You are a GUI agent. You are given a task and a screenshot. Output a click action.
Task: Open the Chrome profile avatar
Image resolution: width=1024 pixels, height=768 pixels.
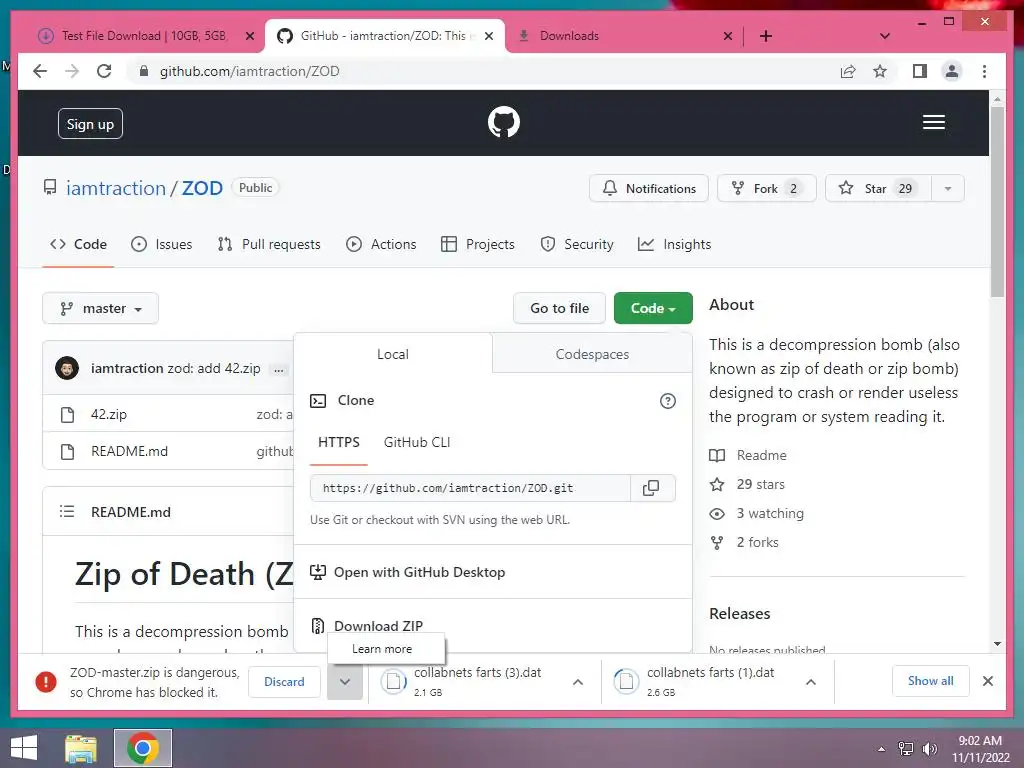click(952, 71)
